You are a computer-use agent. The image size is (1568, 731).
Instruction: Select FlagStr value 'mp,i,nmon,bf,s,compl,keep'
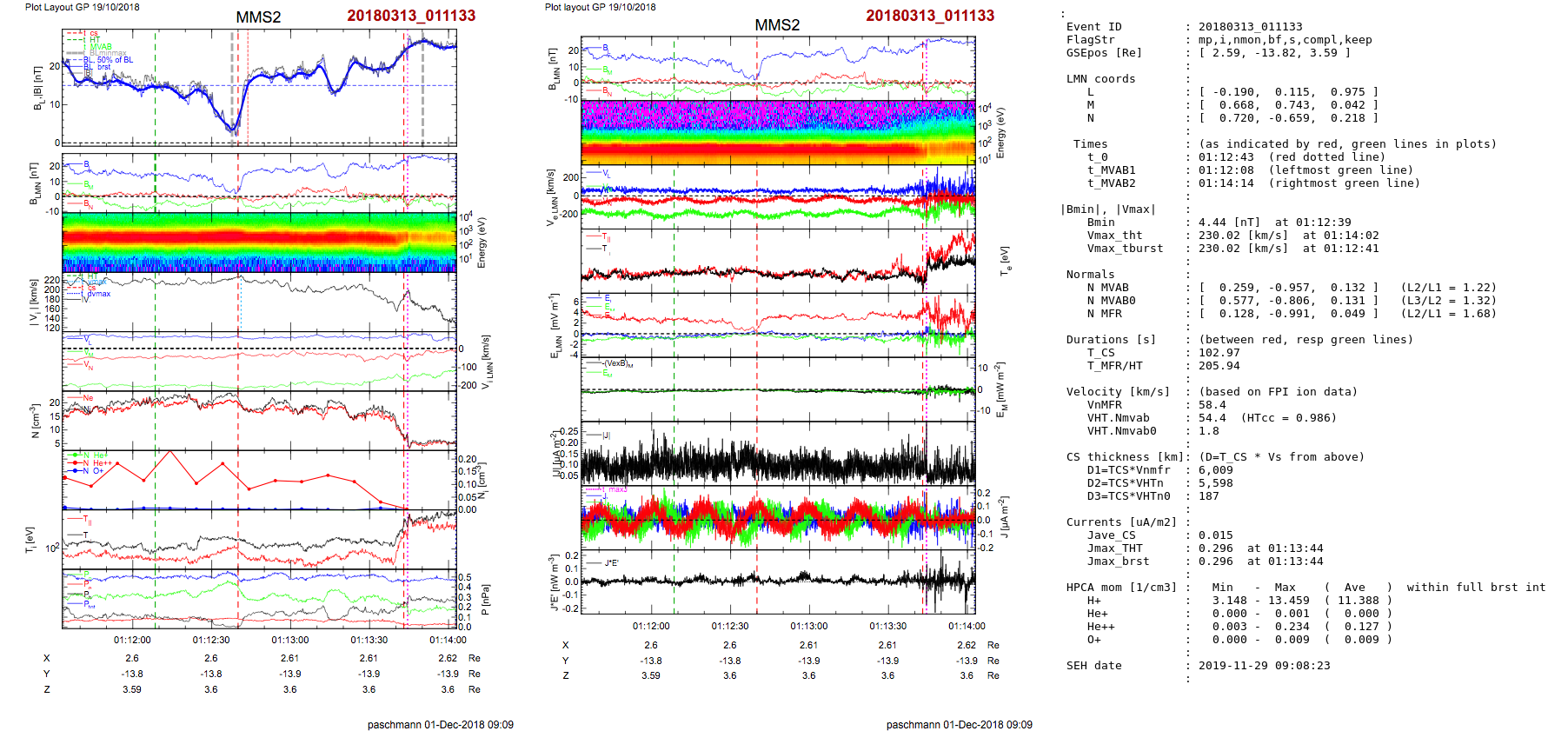tap(1286, 40)
